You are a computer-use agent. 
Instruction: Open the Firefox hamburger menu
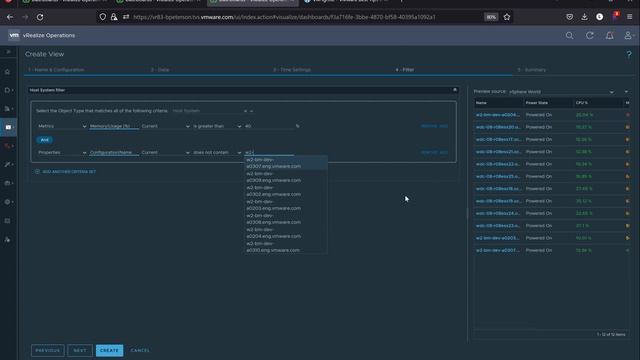(629, 17)
